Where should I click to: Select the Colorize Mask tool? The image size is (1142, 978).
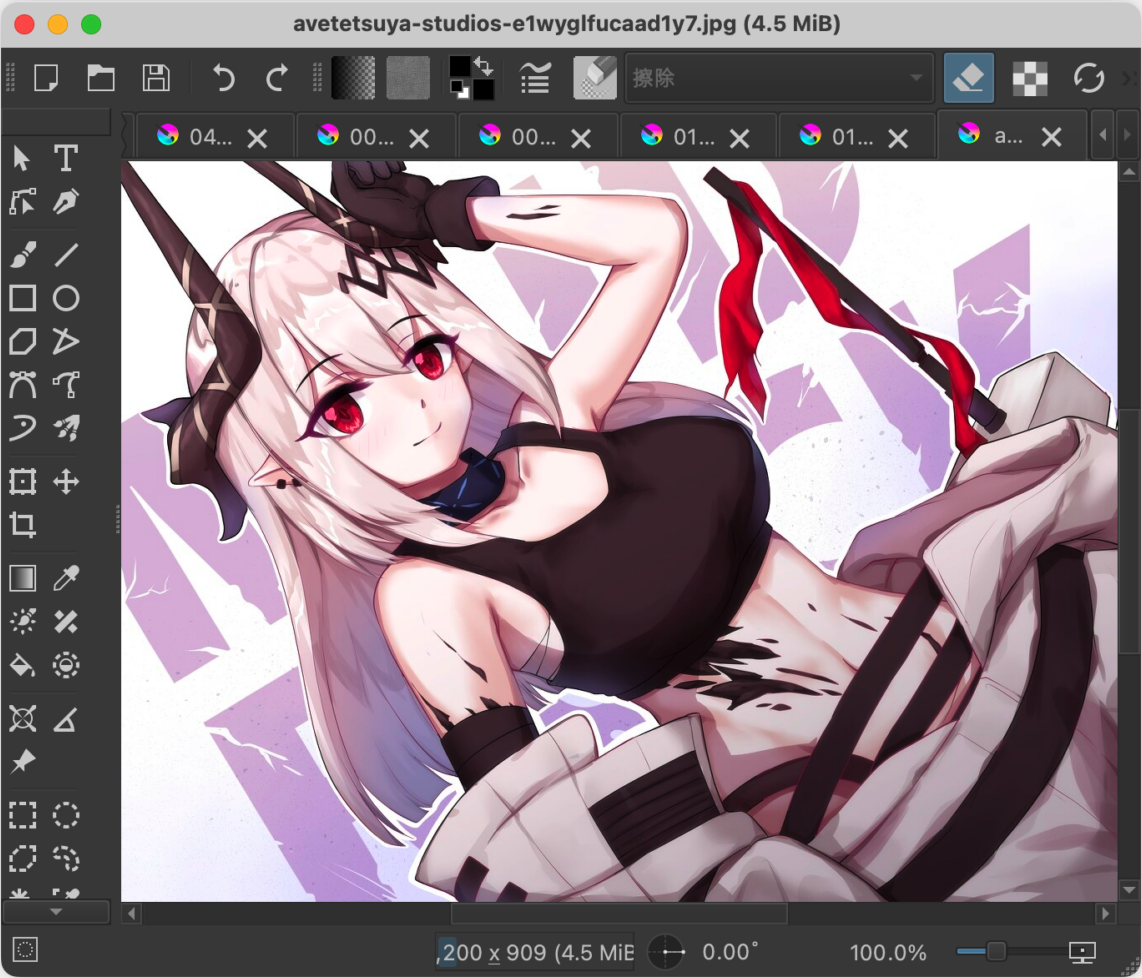22,621
